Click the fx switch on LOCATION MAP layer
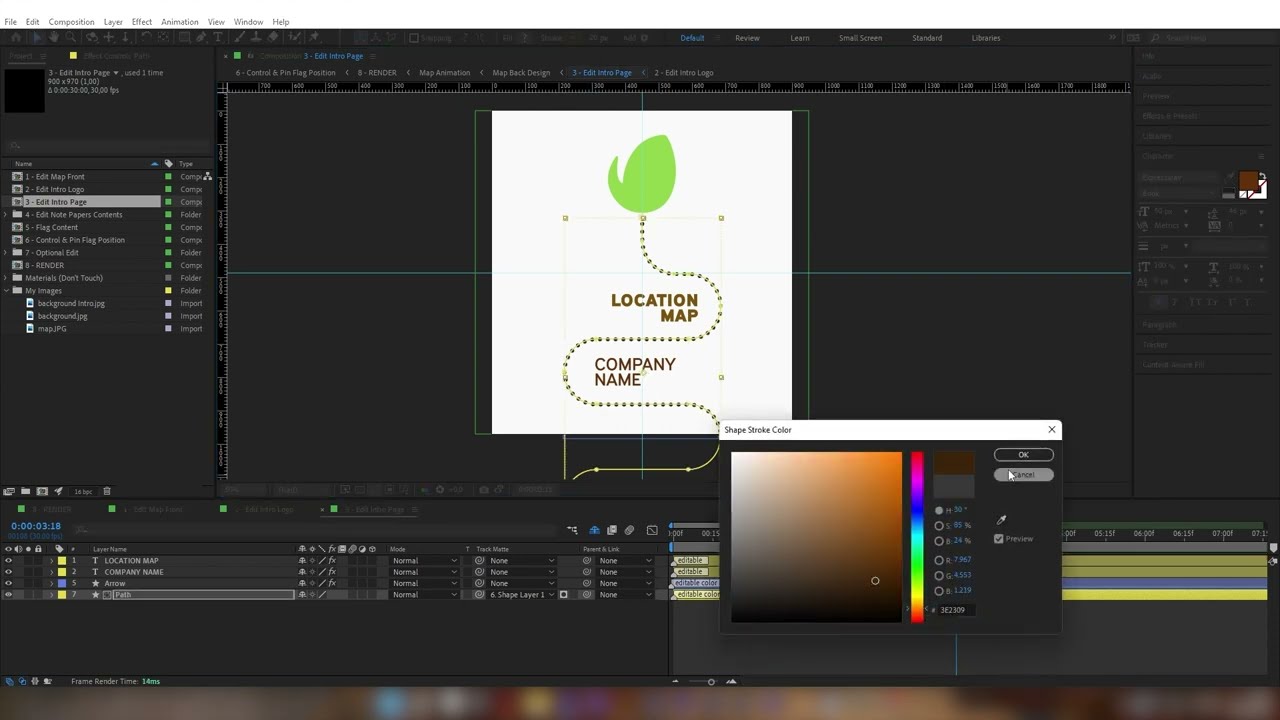This screenshot has width=1280, height=720. 332,561
